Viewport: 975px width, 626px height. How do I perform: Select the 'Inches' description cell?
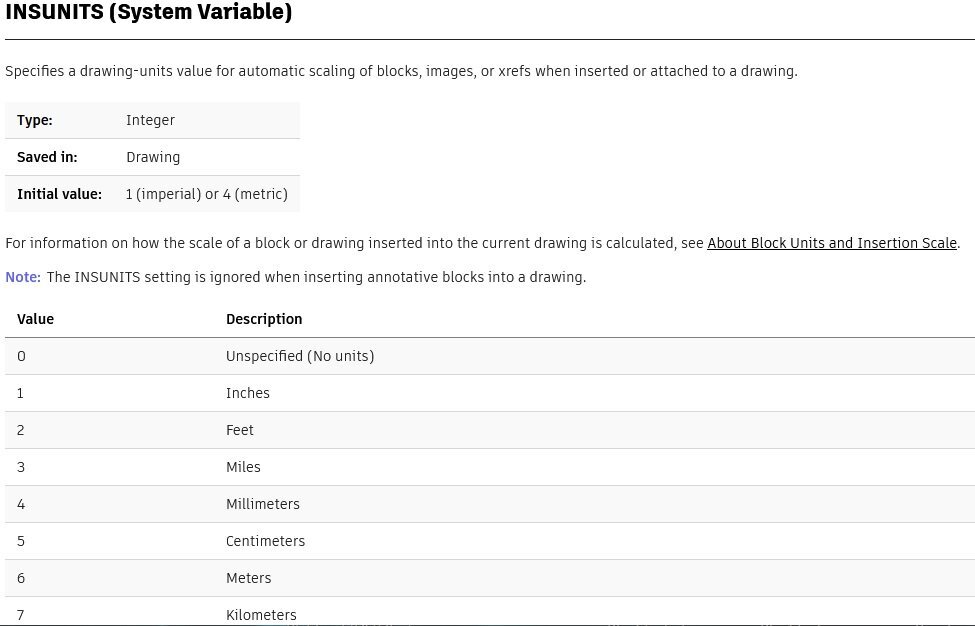pyautogui.click(x=248, y=393)
